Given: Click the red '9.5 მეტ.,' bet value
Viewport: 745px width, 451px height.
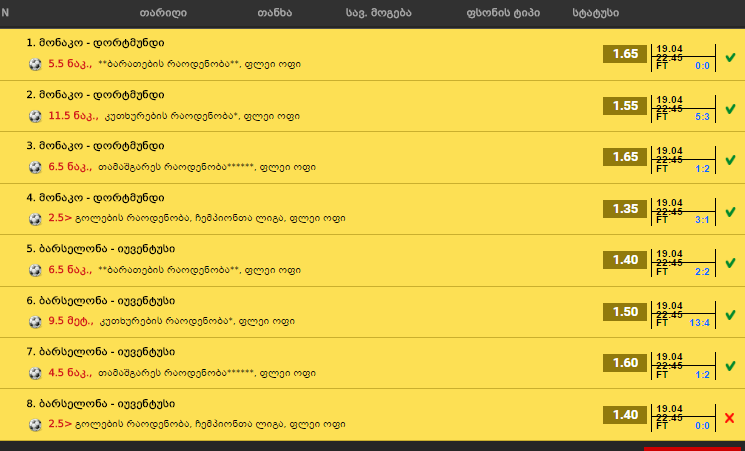Looking at the screenshot, I should 71,321.
